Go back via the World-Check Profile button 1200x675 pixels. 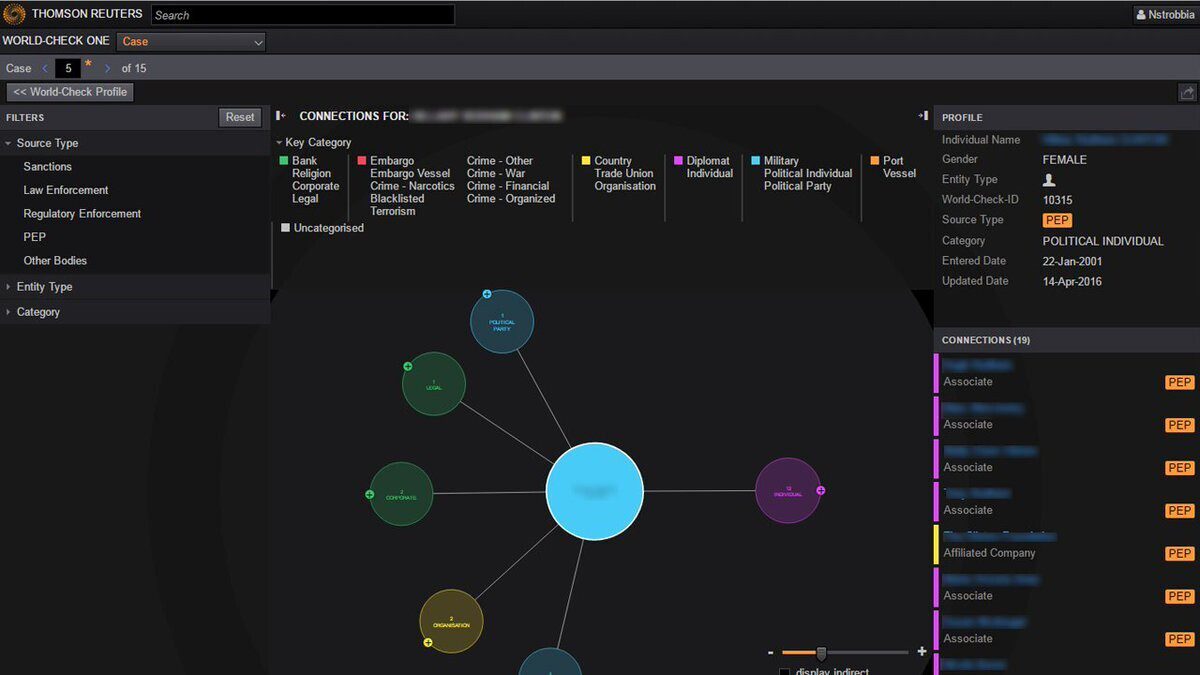click(70, 92)
